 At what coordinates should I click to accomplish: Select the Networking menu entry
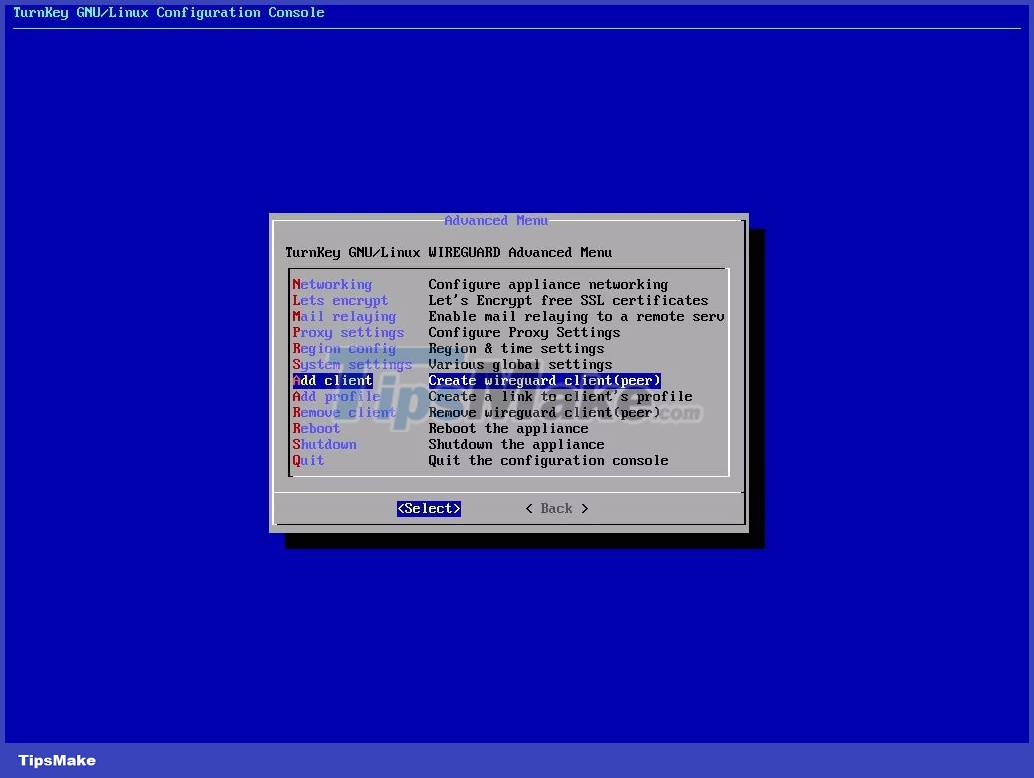pyautogui.click(x=331, y=284)
